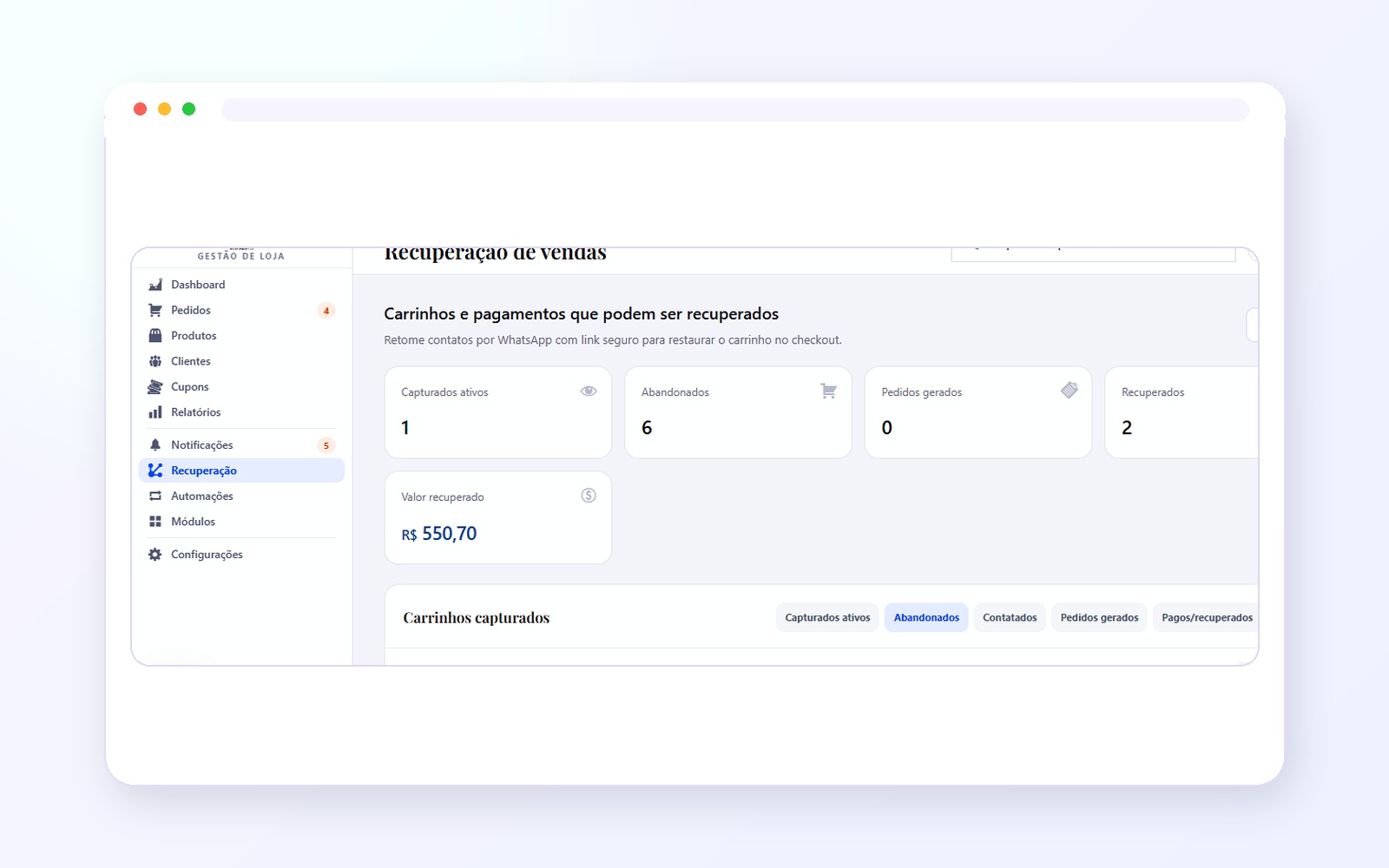Click the Clientes people icon
Image resolution: width=1389 pixels, height=868 pixels.
155,361
